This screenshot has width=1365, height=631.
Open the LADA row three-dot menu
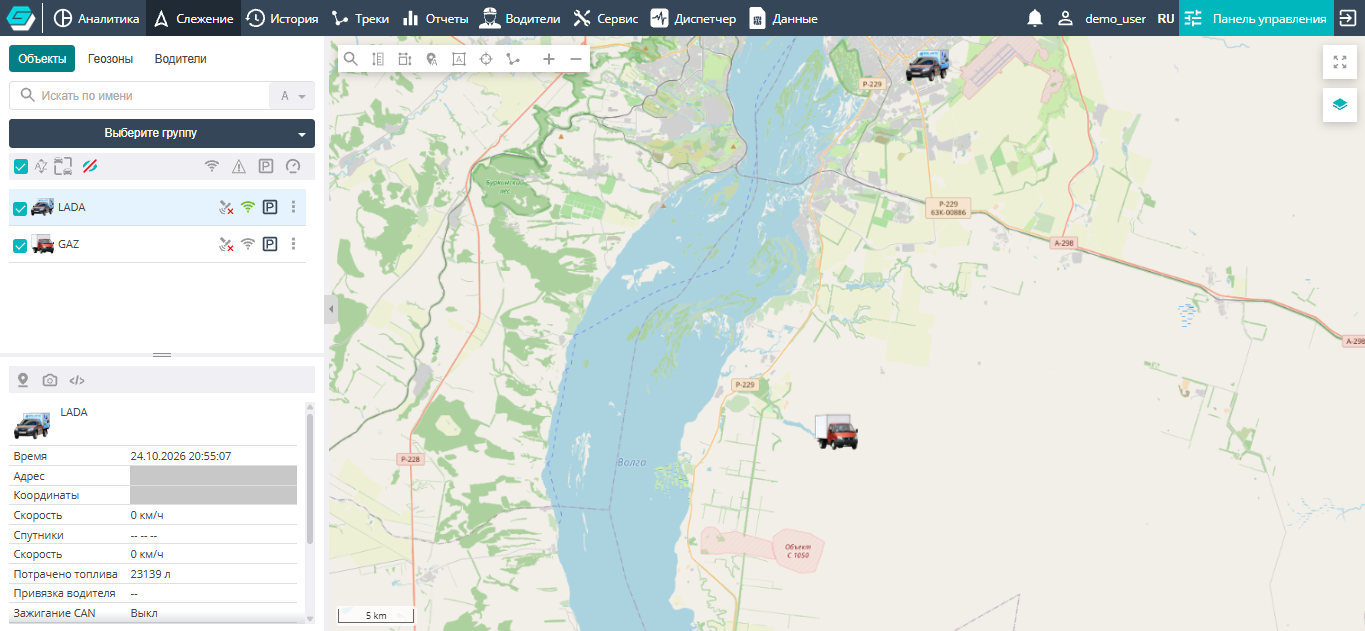293,207
